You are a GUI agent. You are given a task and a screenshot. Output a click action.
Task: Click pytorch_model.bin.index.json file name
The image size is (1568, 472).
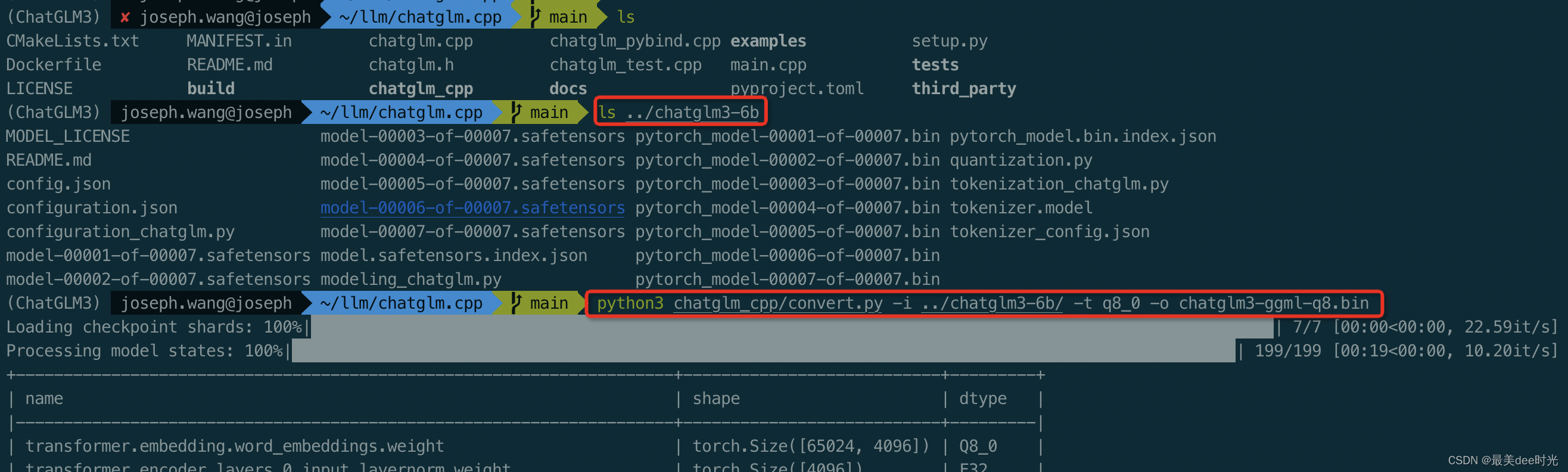click(1083, 136)
